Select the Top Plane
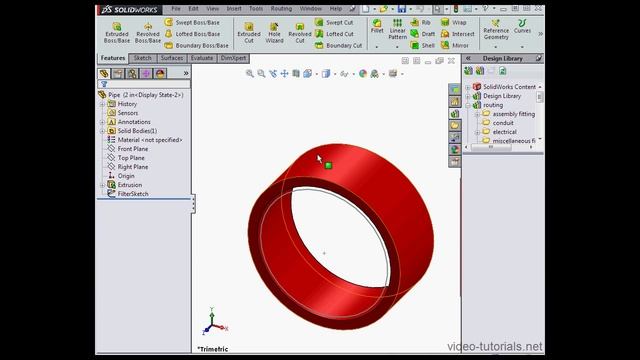The width and height of the screenshot is (640, 360). tap(126, 158)
